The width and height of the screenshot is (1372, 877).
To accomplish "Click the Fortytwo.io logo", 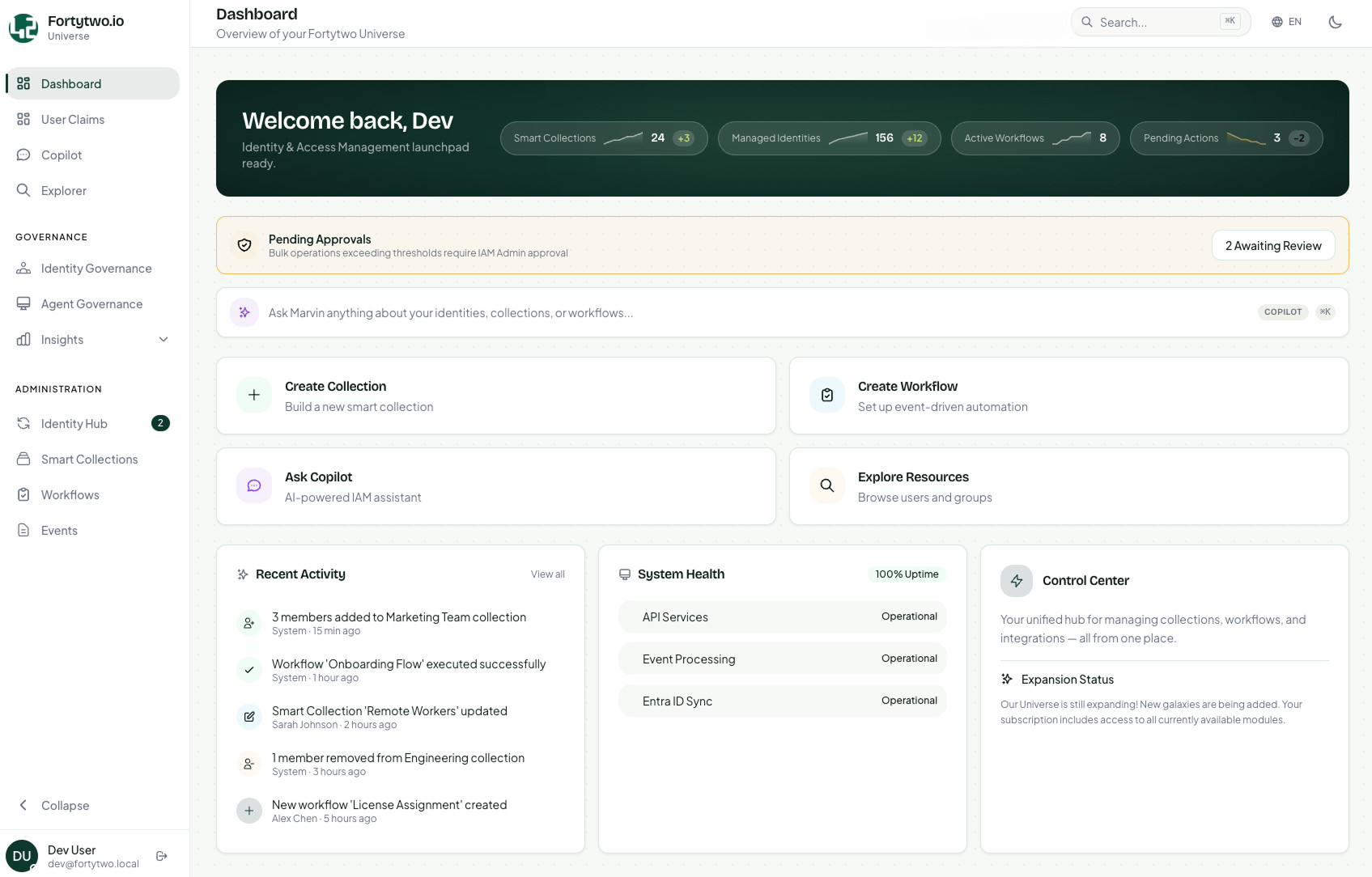I will [23, 27].
